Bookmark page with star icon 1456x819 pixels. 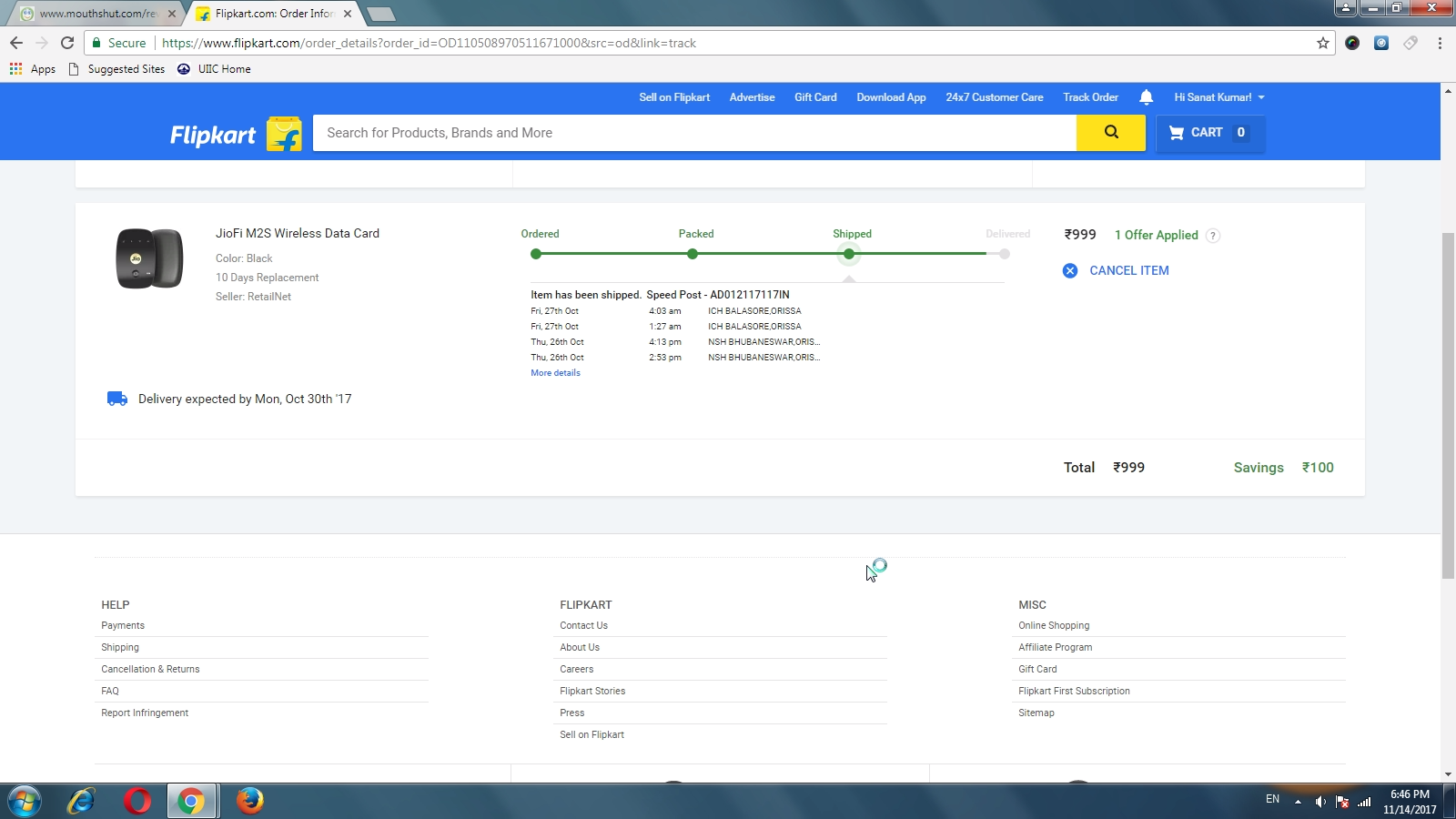pos(1322,43)
